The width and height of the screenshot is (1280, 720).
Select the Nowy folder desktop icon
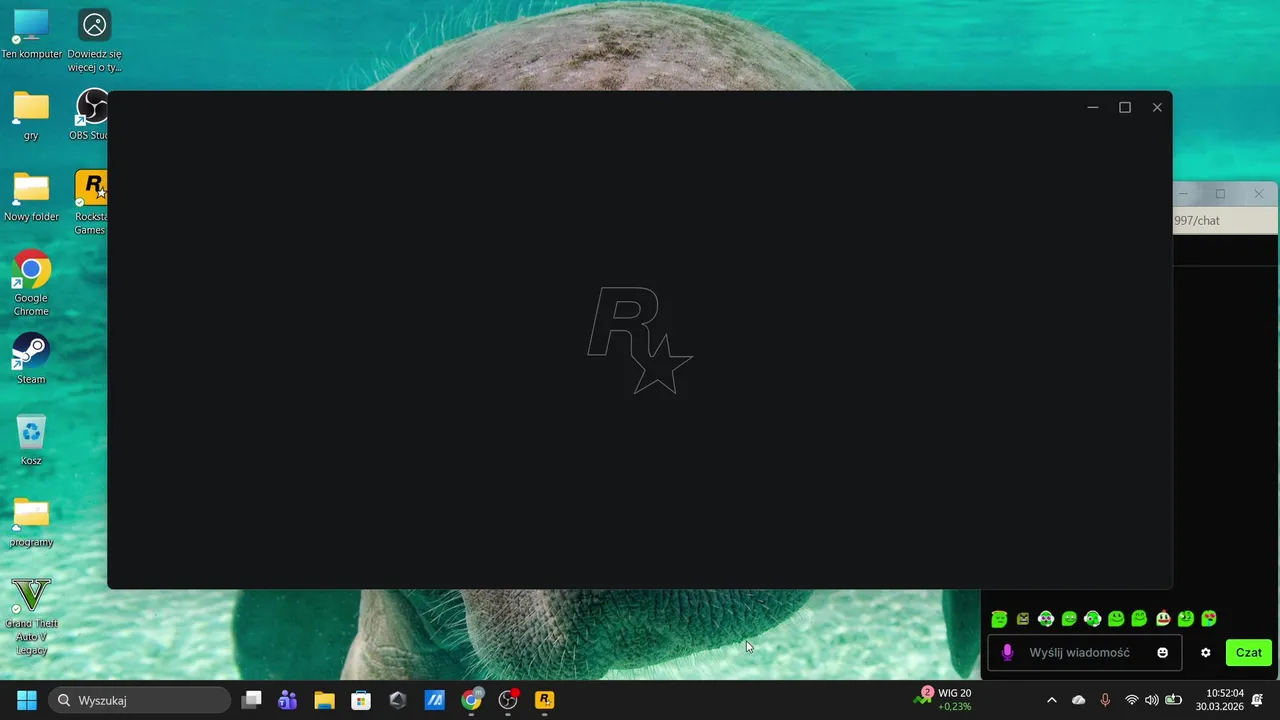click(31, 196)
